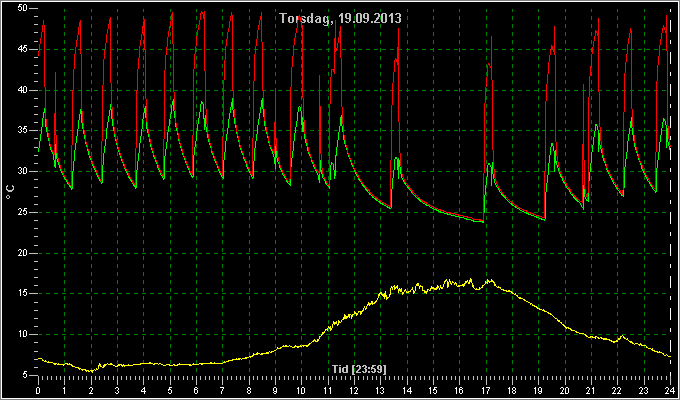Click the Tid [23:59] time label
Screen dimensions: 680x400
359,369
